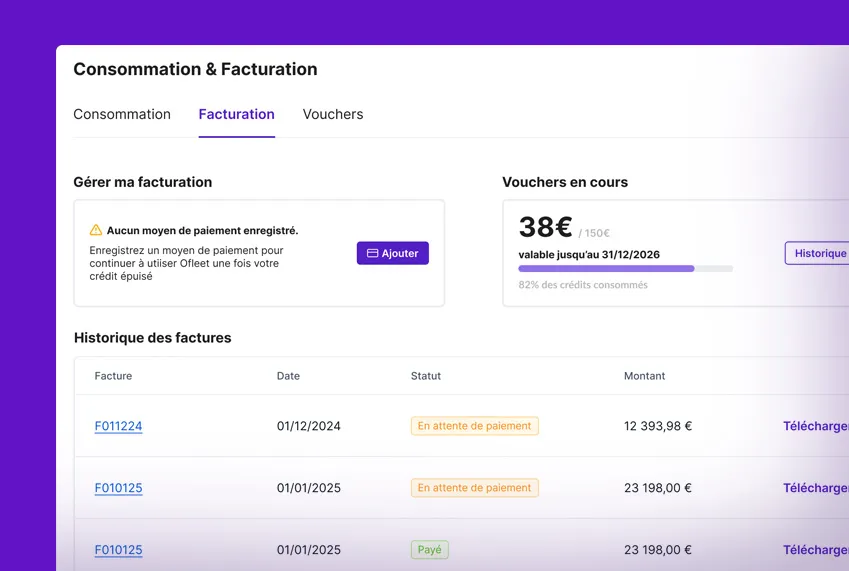Click F011224's En attente de paiement badge

click(x=474, y=426)
